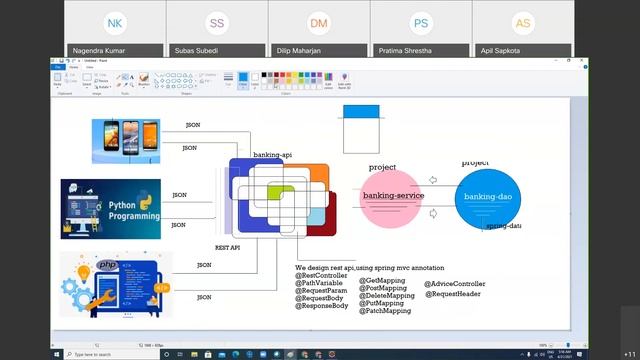Click Edit with Paint 3D button
The width and height of the screenshot is (640, 360).
click(344, 80)
